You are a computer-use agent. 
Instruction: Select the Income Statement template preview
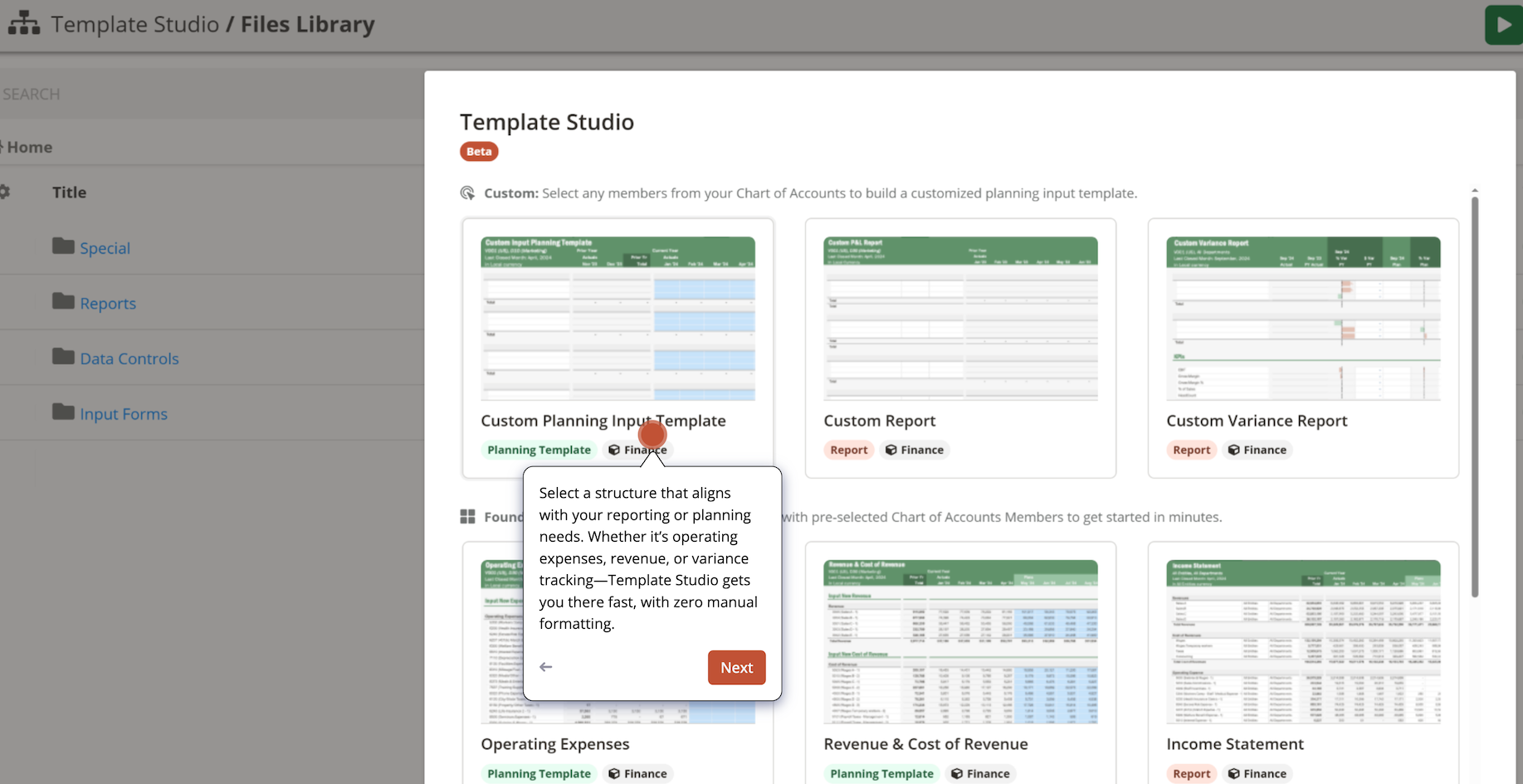(1303, 640)
